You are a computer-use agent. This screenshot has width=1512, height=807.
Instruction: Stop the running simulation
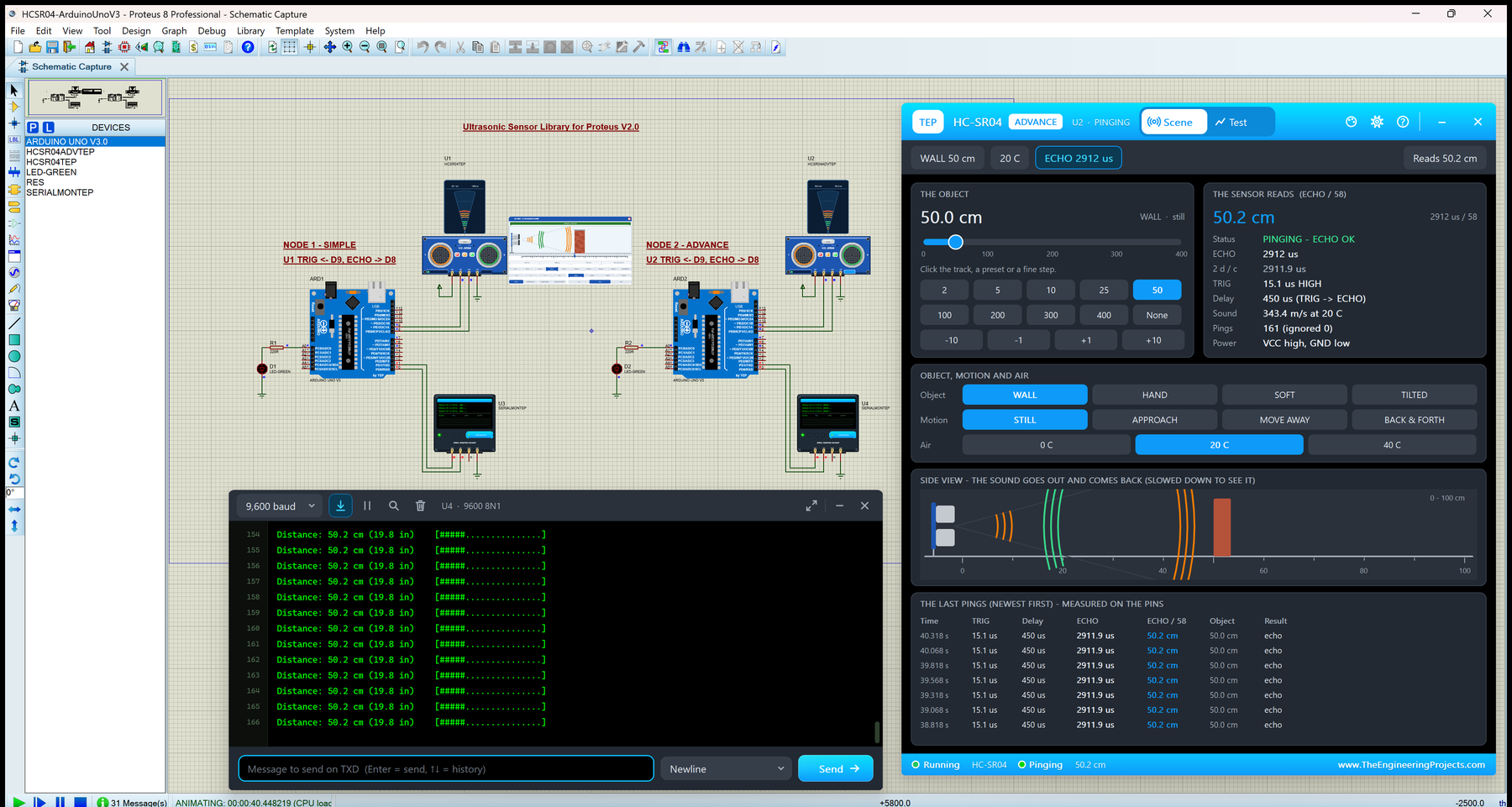[80, 802]
